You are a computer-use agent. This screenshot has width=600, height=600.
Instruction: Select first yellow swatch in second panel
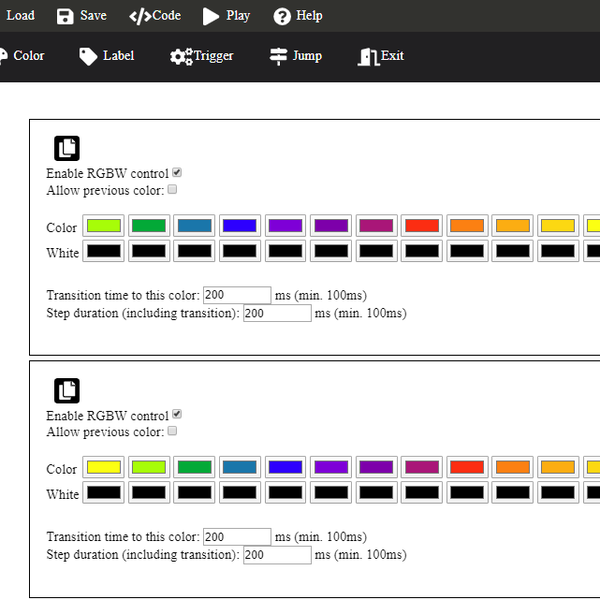[104, 468]
